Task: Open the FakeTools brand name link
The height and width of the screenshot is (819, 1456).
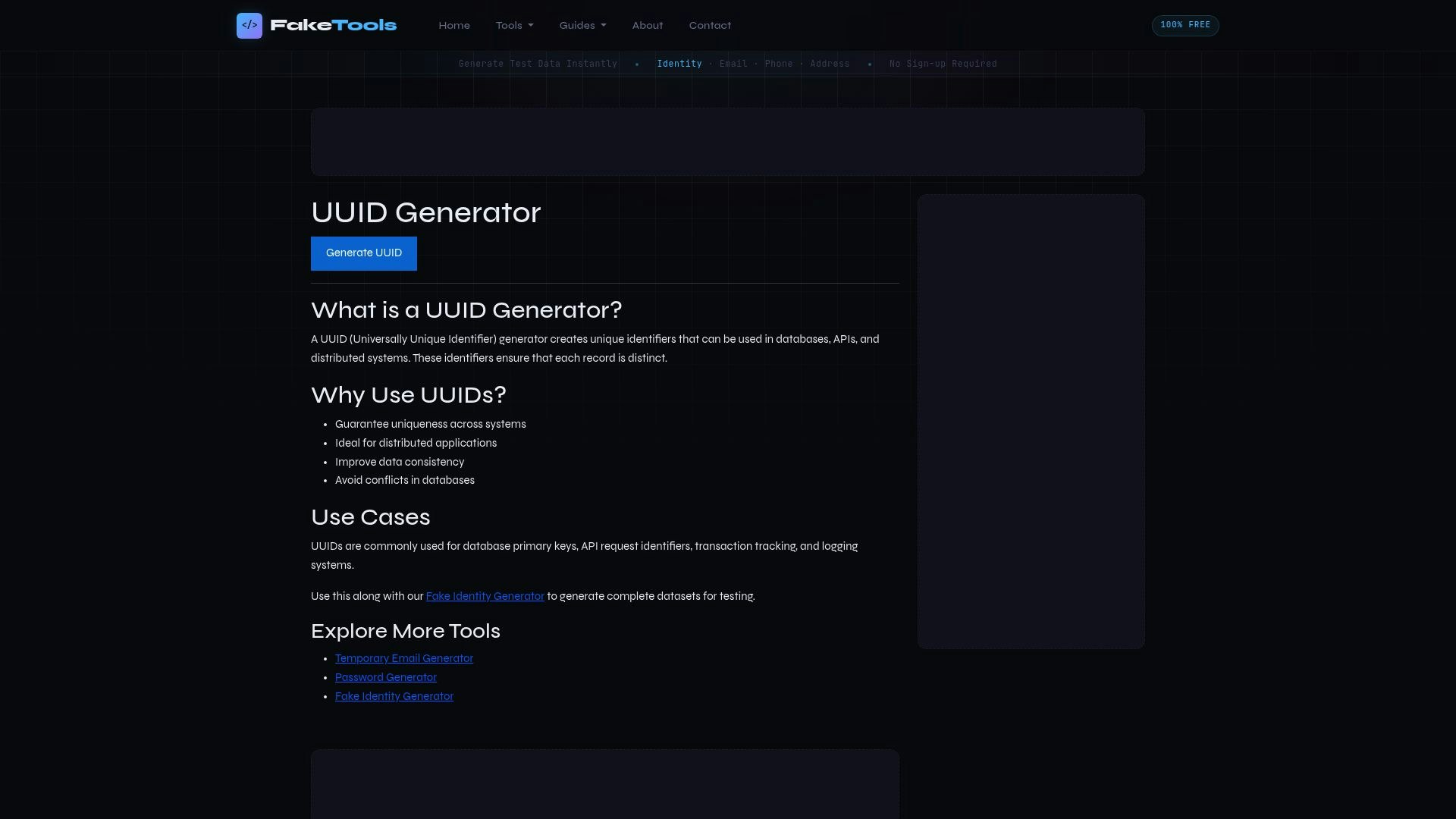Action: [x=334, y=25]
